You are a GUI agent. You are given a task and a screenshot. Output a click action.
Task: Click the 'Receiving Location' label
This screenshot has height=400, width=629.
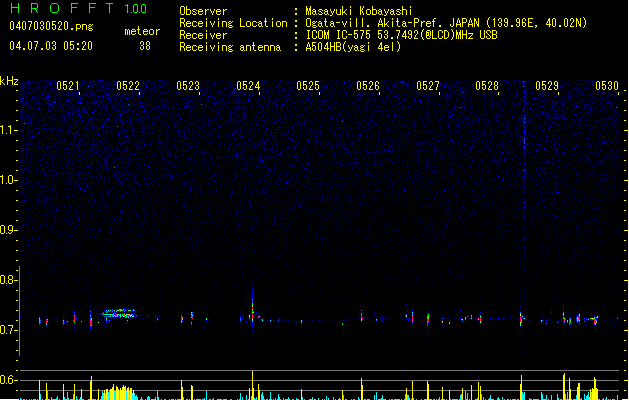point(233,23)
